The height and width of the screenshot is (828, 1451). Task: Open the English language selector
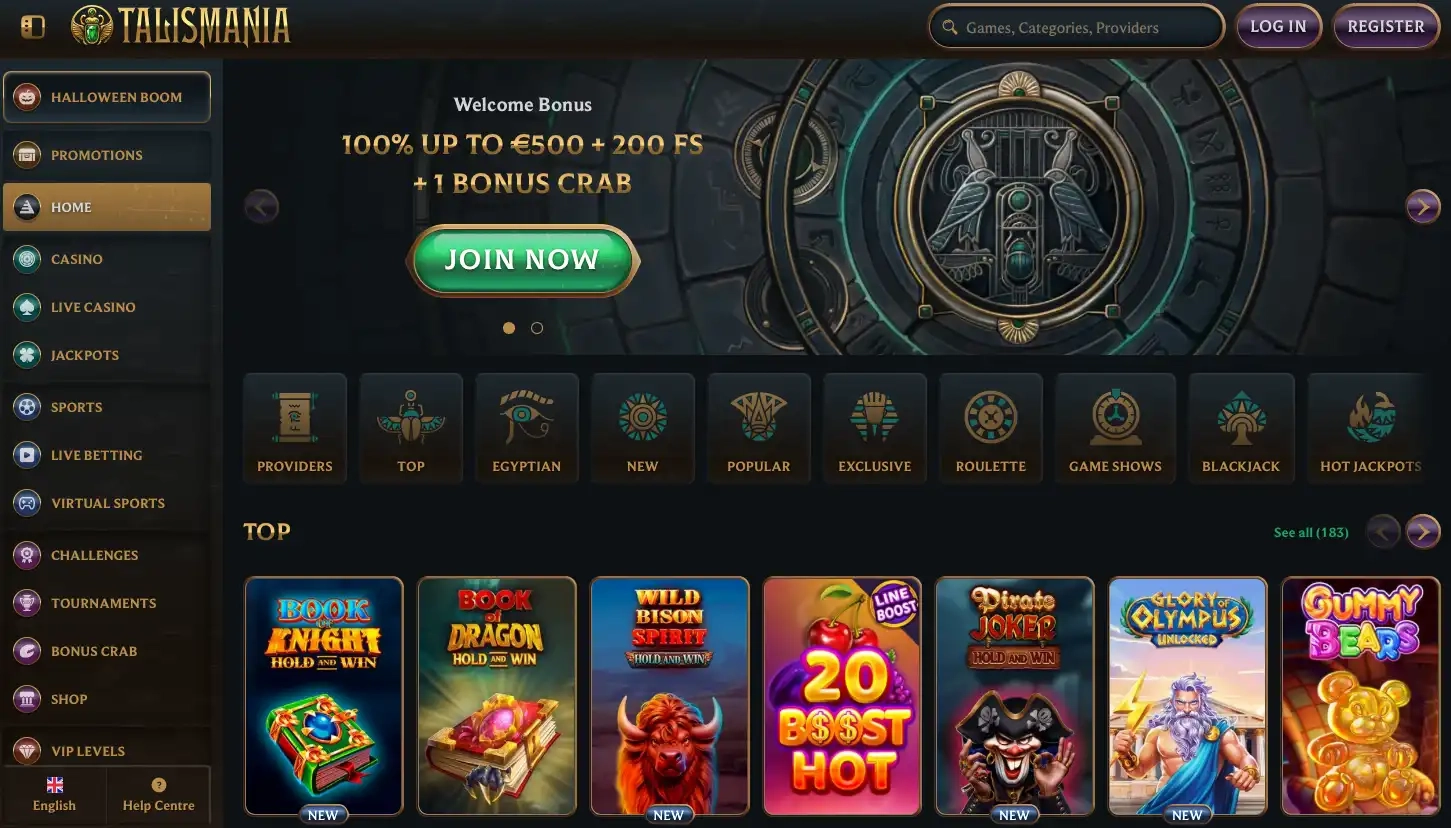click(54, 795)
